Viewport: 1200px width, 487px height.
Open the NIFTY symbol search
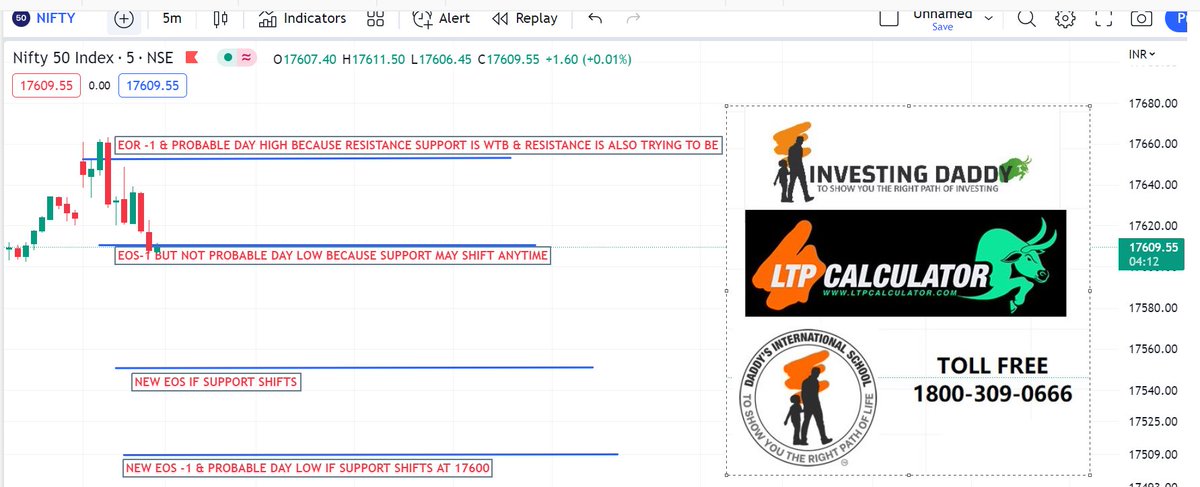click(50, 18)
